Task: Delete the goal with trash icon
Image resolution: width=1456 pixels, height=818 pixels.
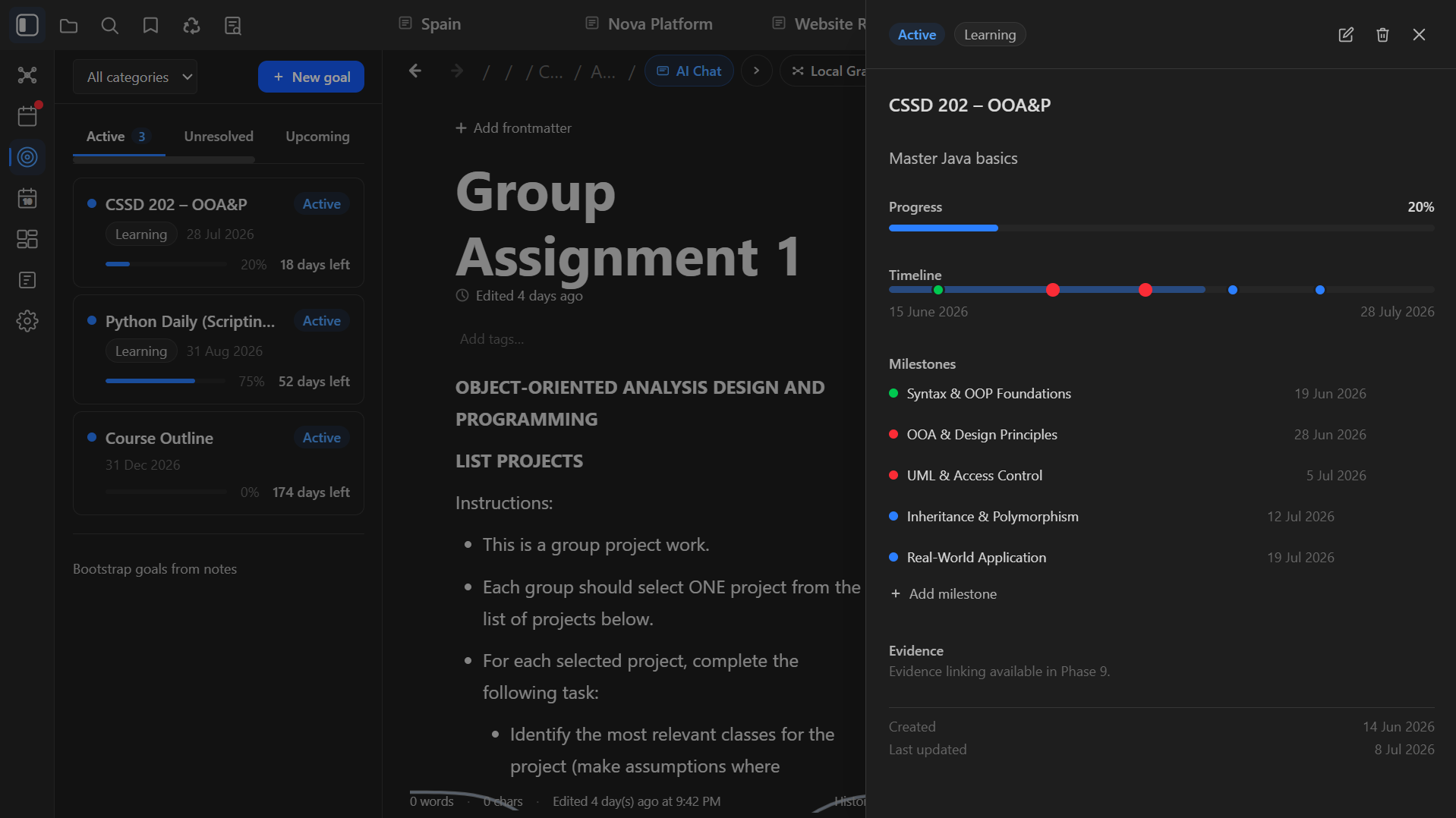Action: pos(1382,35)
